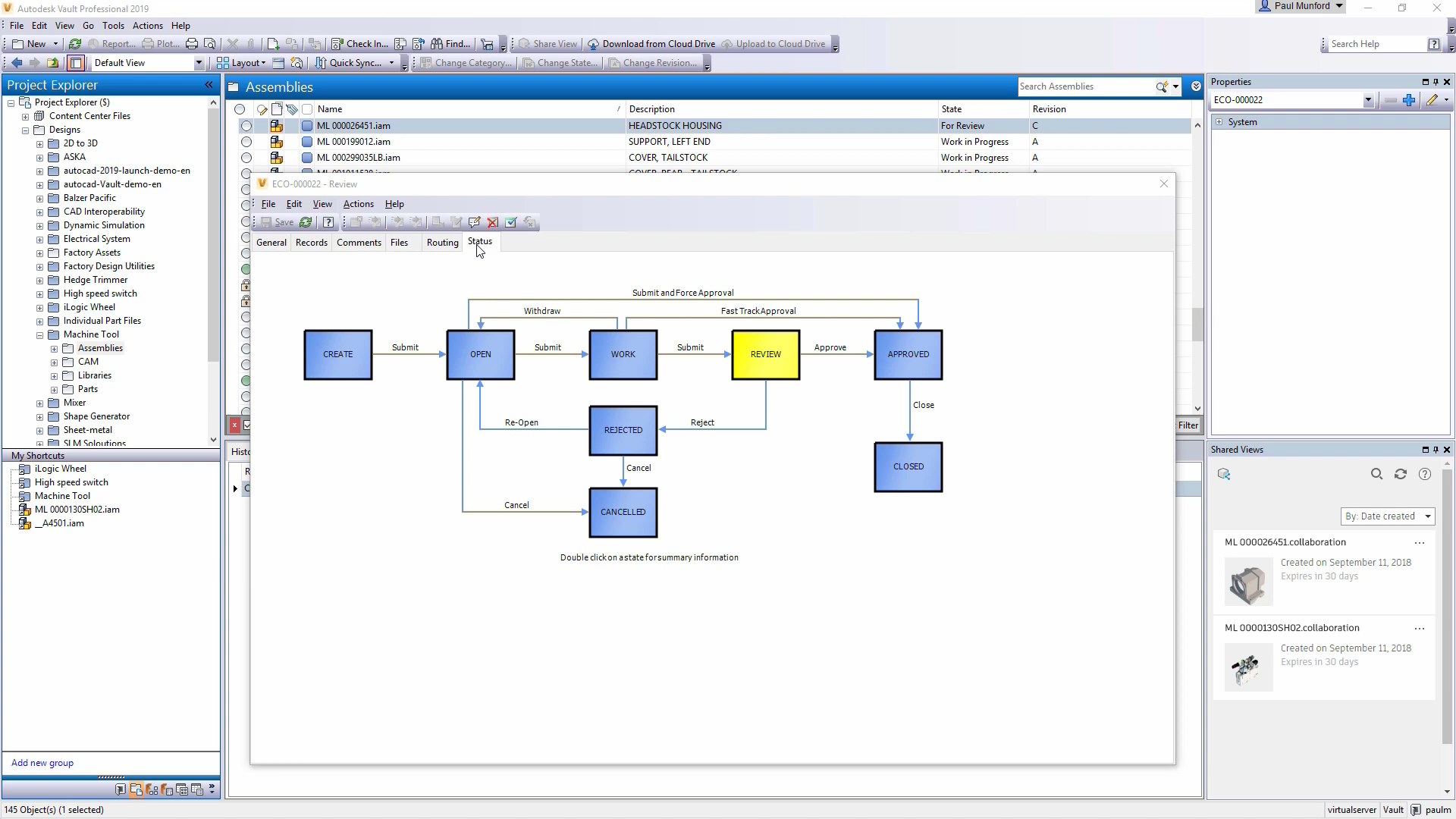
Task: Open the ECO-000022 properties dropdown
Action: (1368, 100)
